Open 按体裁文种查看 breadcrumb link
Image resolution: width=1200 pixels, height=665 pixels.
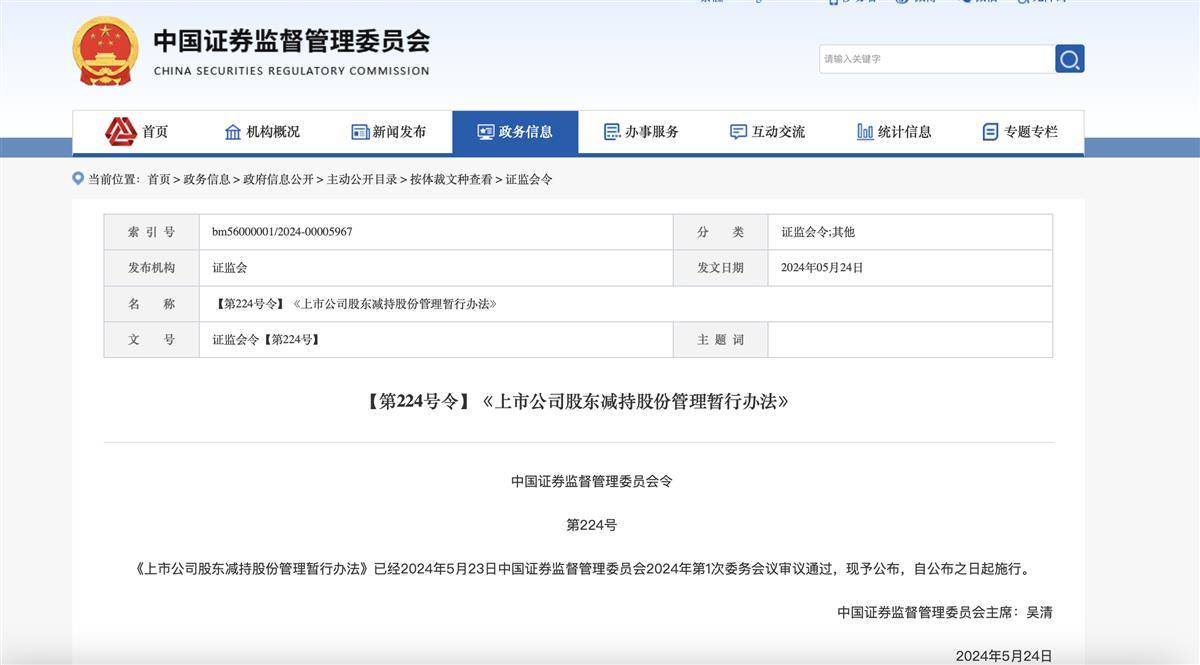click(451, 180)
